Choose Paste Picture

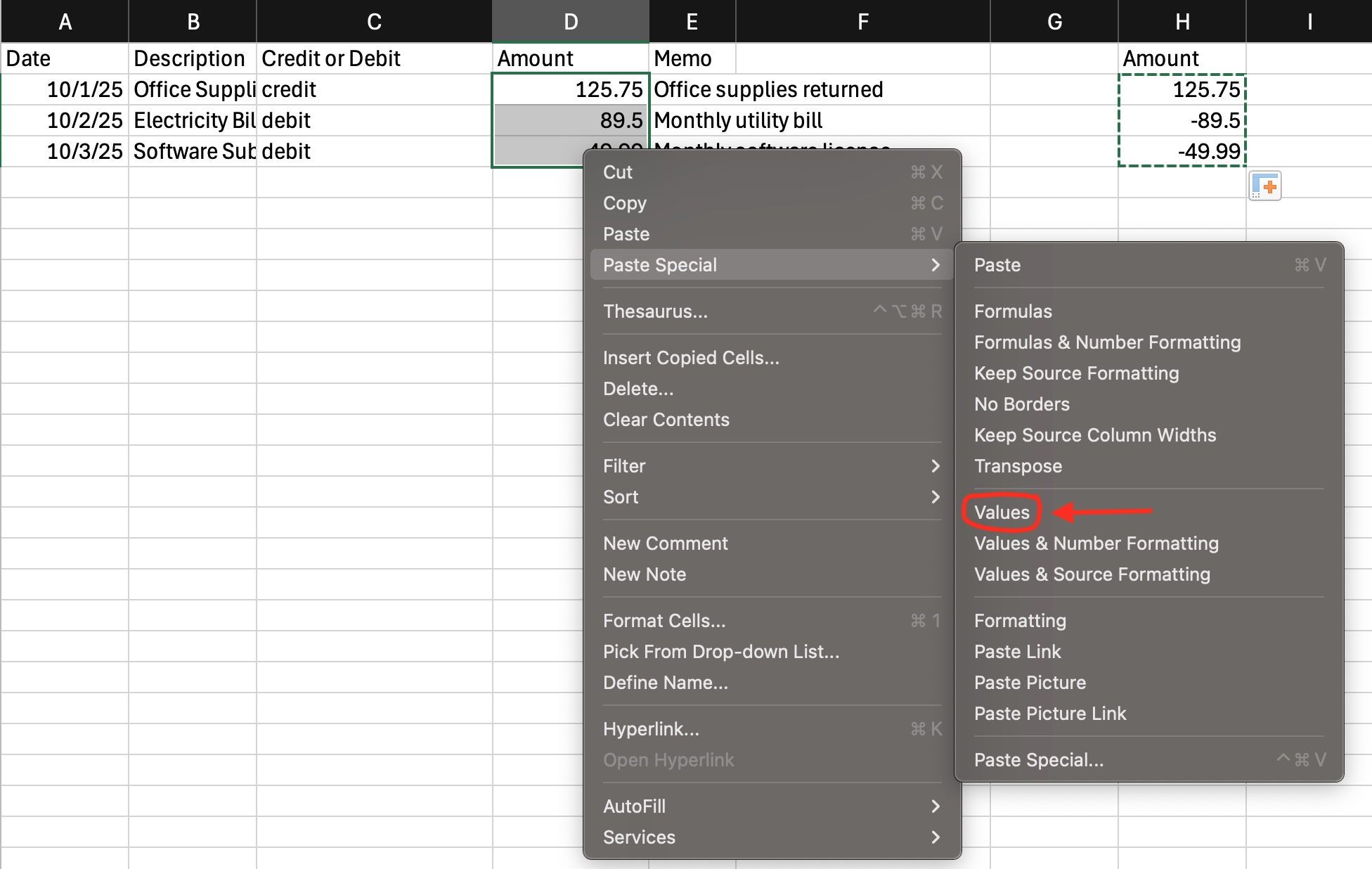1149,683
